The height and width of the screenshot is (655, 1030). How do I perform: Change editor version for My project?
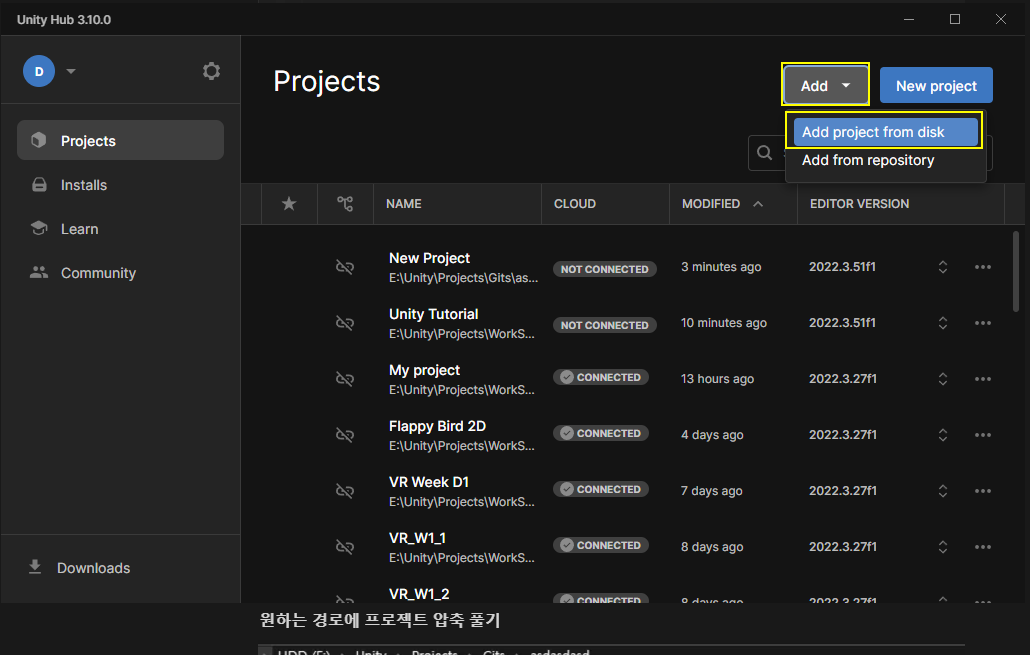943,378
